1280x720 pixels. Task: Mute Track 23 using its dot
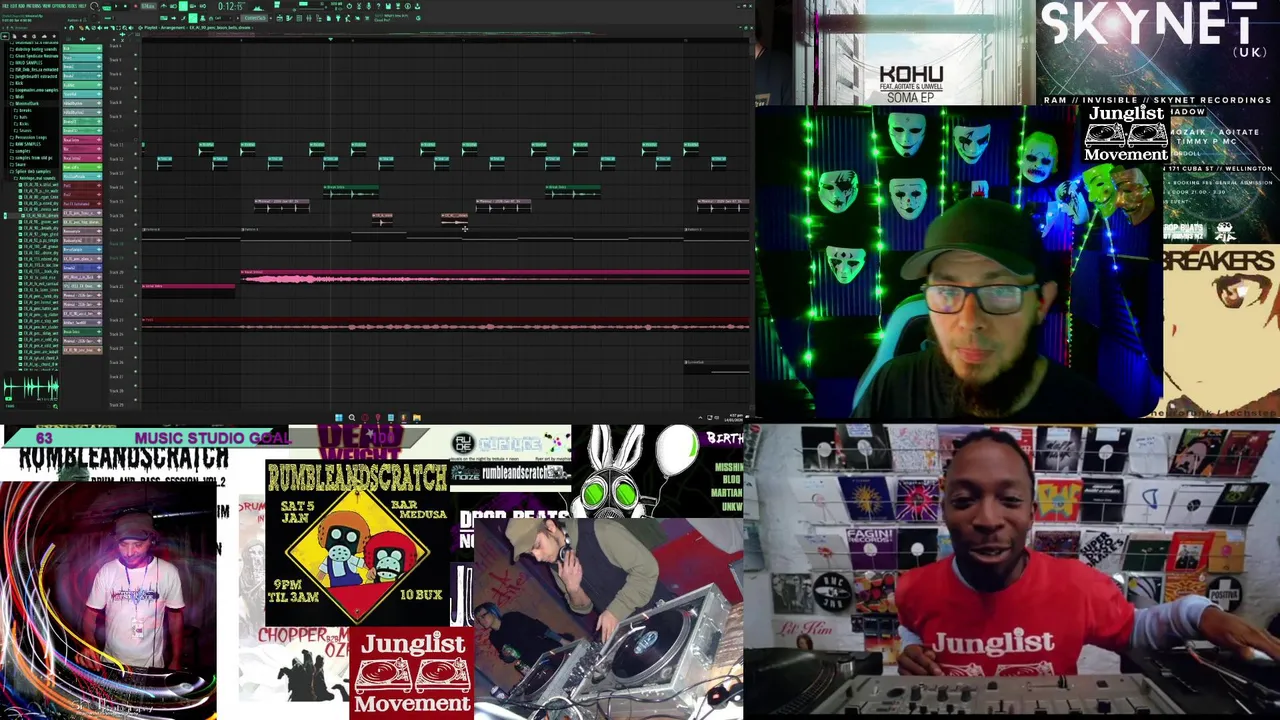[136, 327]
